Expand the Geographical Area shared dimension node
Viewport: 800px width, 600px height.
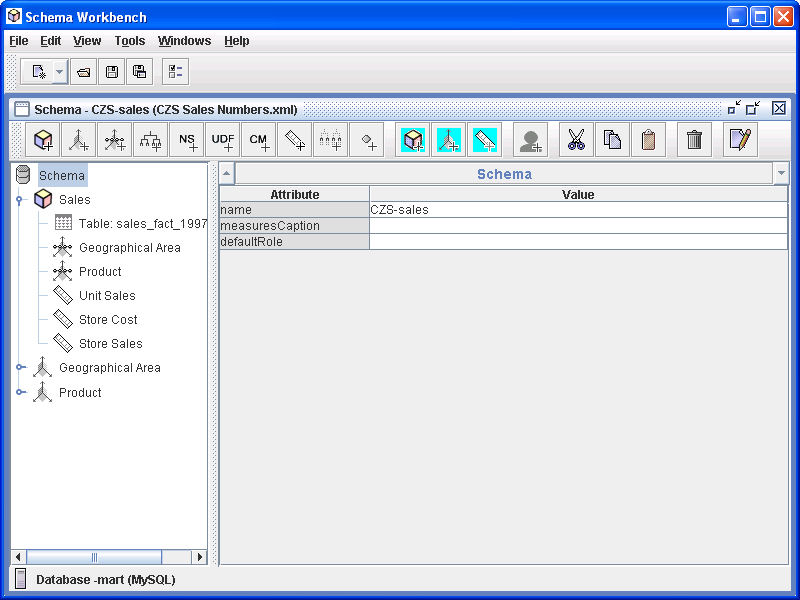pos(20,367)
